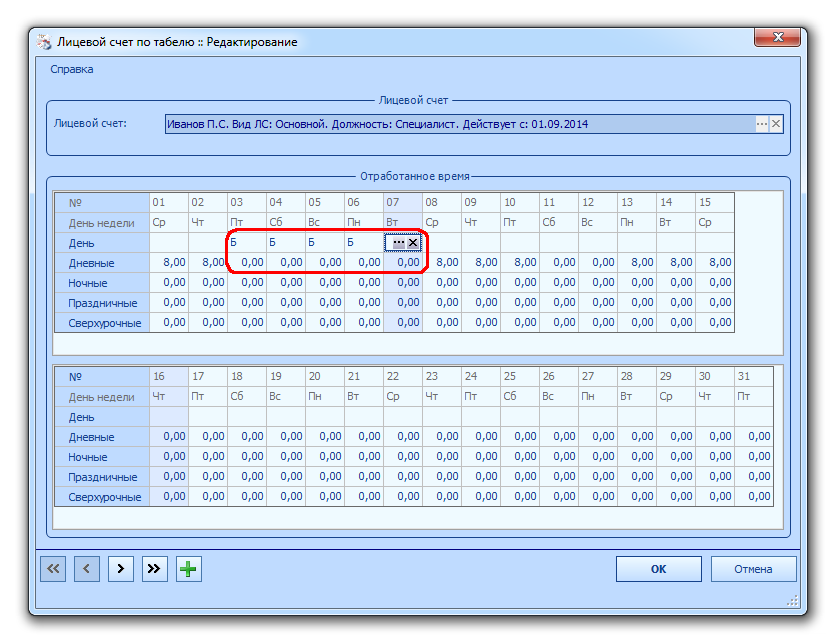This screenshot has width=831, height=638.
Task: Select Праздничные value for day 13
Action: tap(637, 303)
